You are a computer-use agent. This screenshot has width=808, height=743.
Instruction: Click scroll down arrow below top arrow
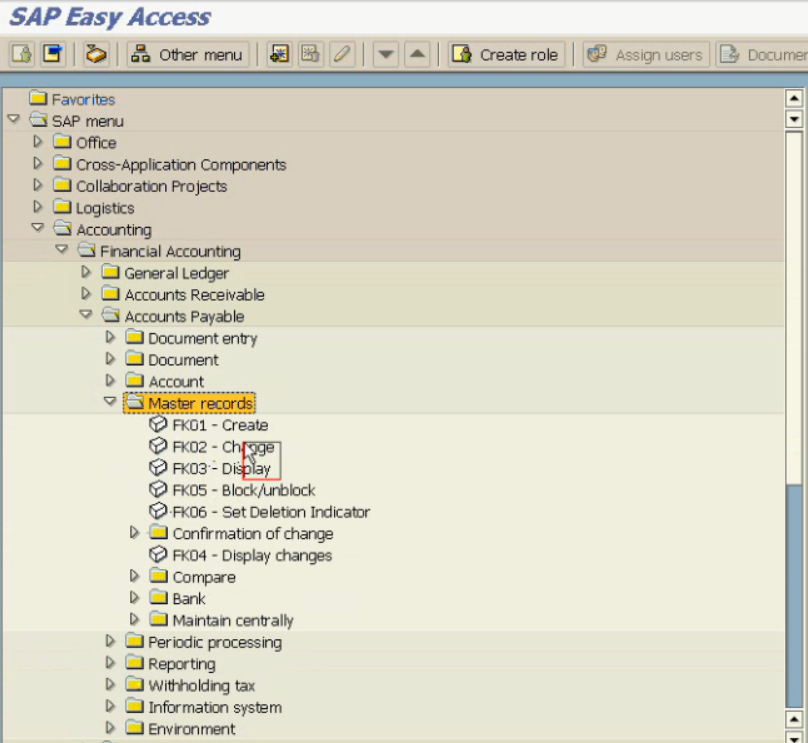click(x=794, y=119)
